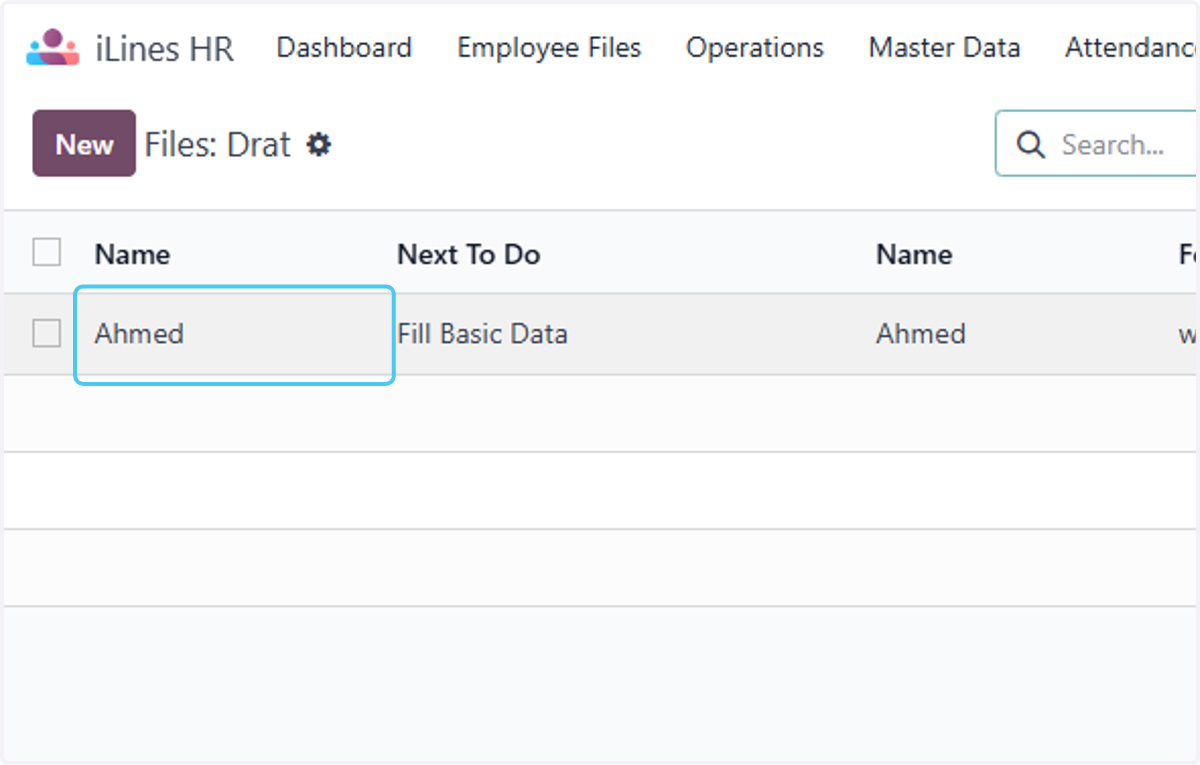Open the Ahmed record in first Name column
This screenshot has width=1200, height=765.
pyautogui.click(x=139, y=333)
